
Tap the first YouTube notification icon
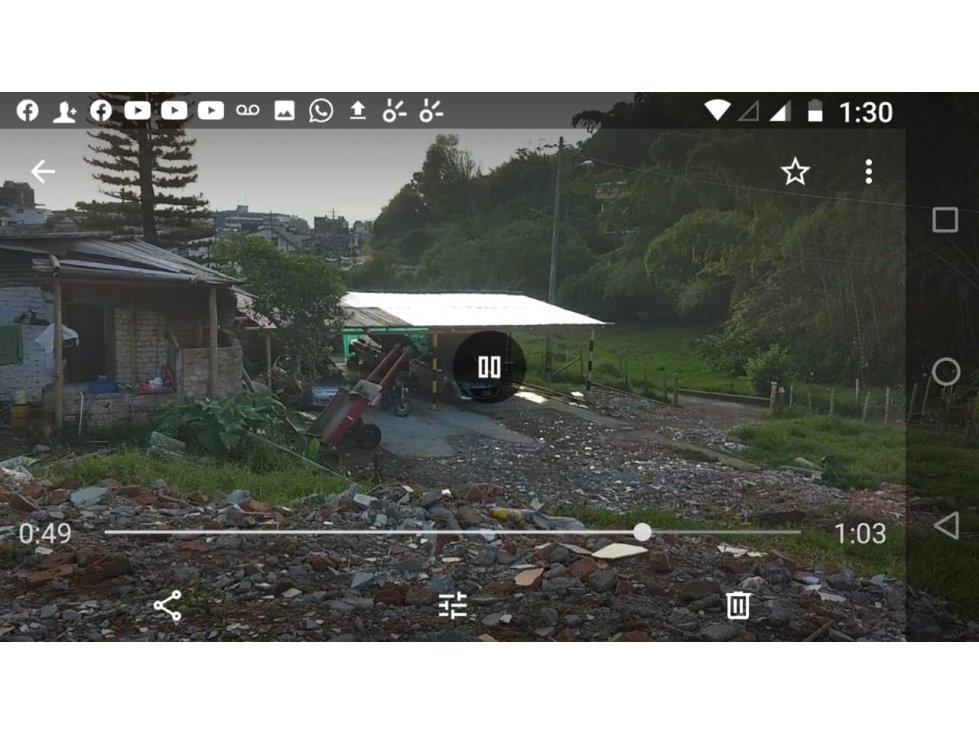click(x=137, y=111)
